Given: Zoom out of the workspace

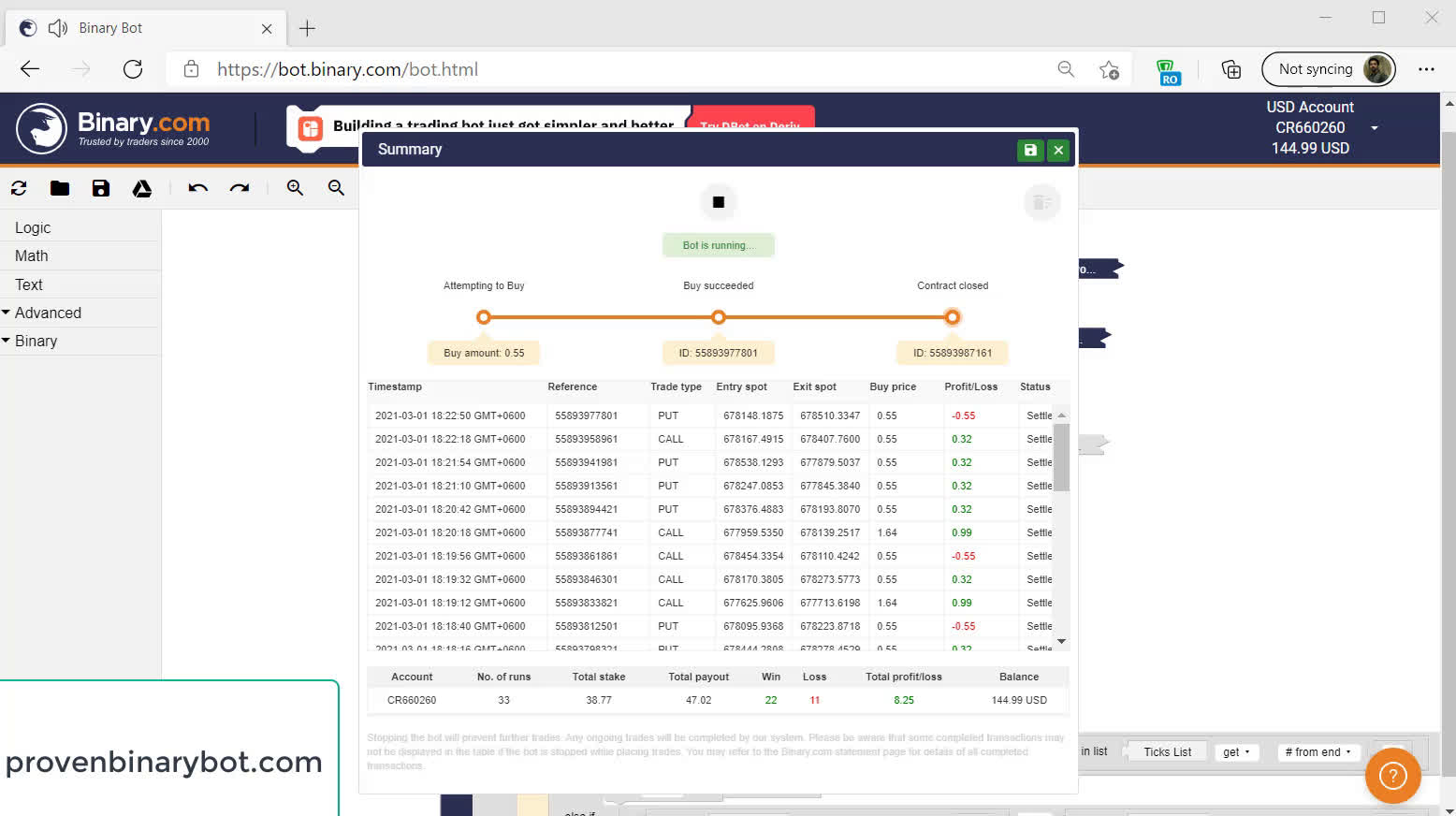Looking at the screenshot, I should tap(336, 188).
